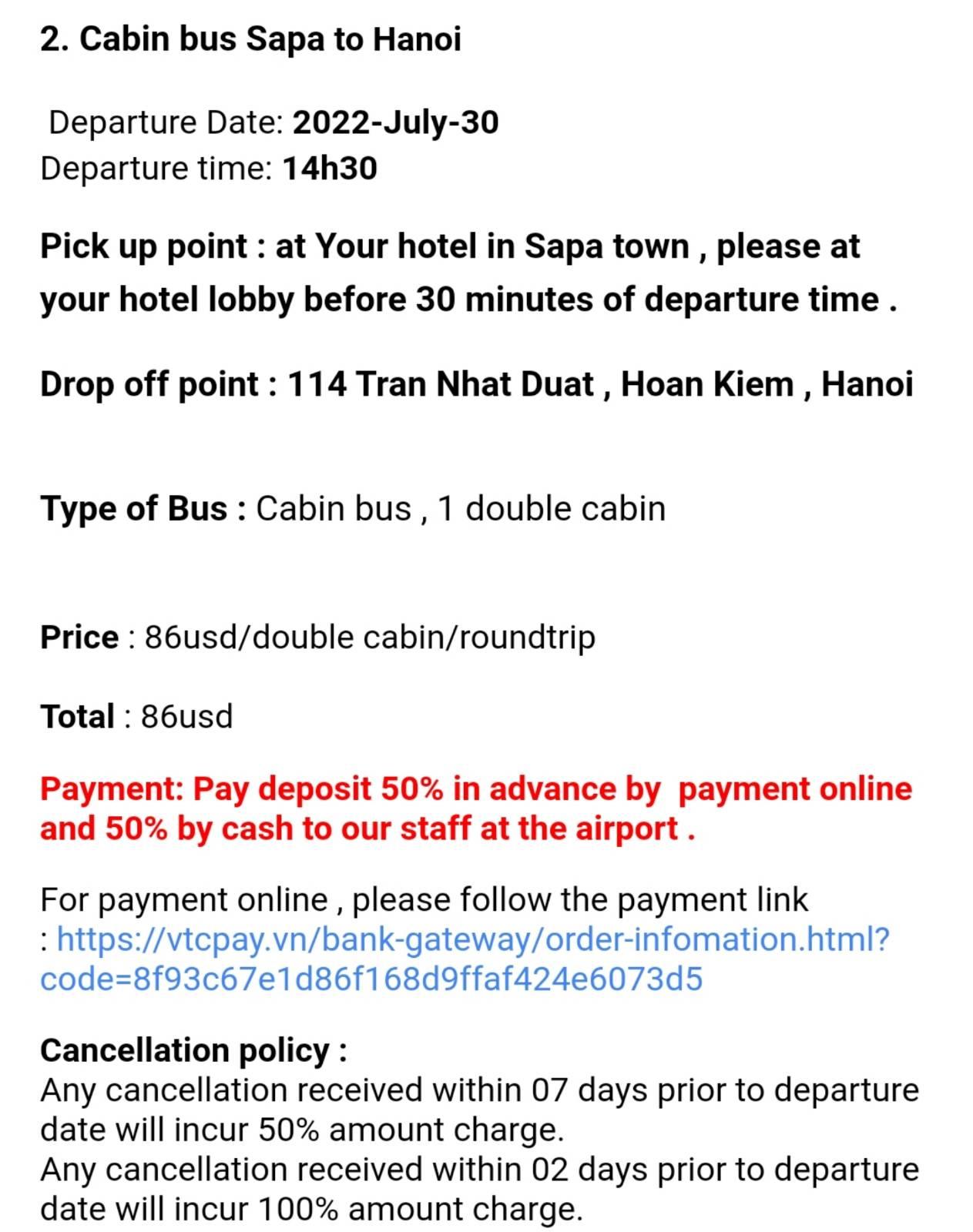Click the payment code line of the link

pos(371,979)
